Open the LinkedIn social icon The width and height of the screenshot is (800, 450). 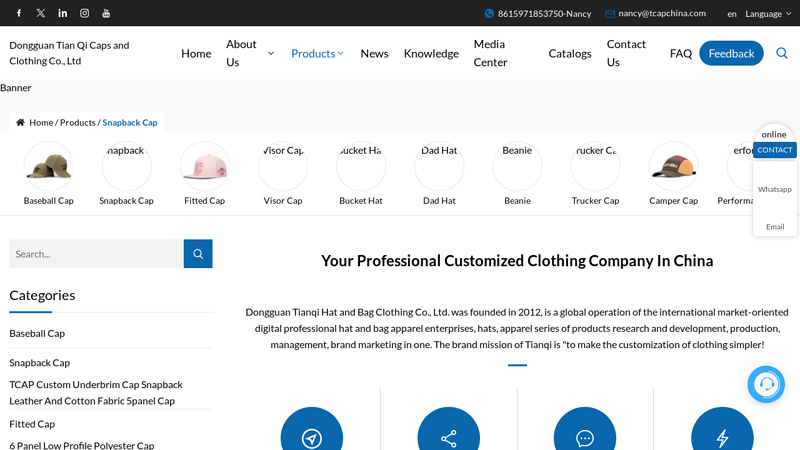(62, 13)
